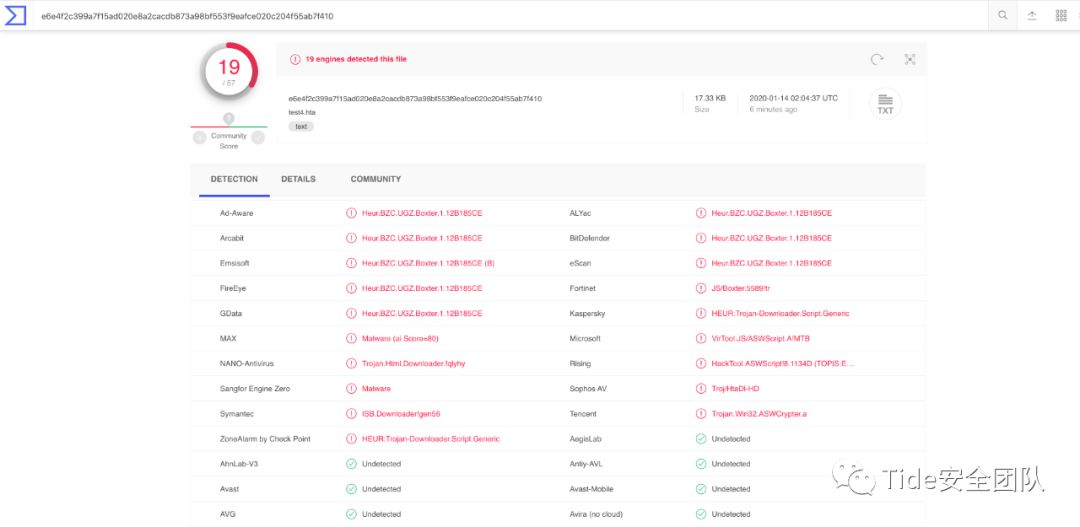The height and width of the screenshot is (527, 1080).
Task: Click the 2020-01-14 02:04:37 UTC timestamp
Action: click(x=793, y=99)
